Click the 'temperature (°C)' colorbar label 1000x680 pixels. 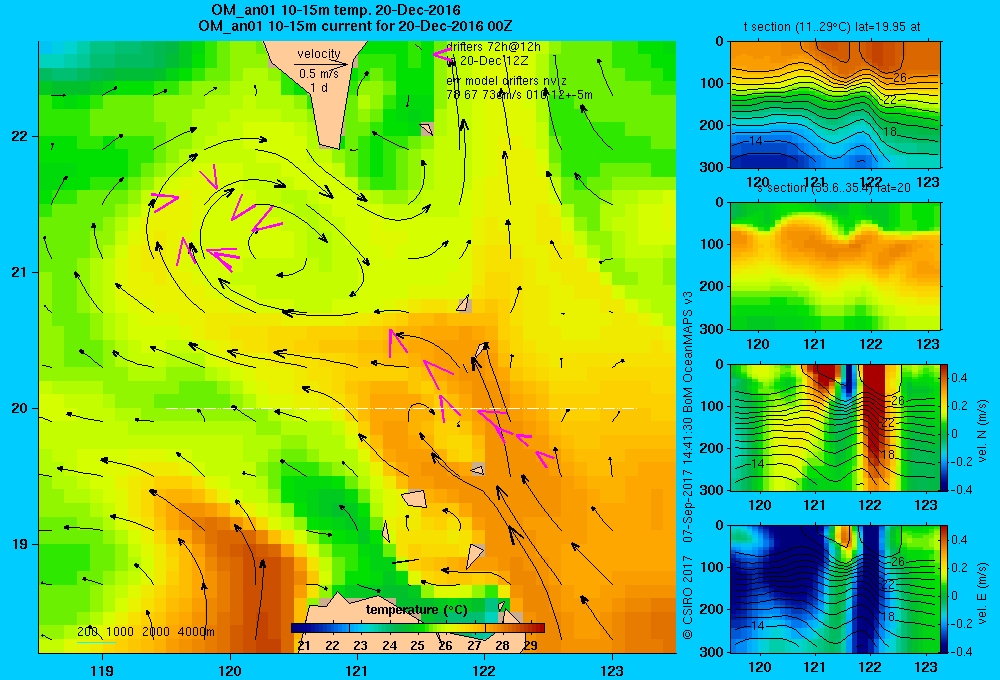(416, 610)
